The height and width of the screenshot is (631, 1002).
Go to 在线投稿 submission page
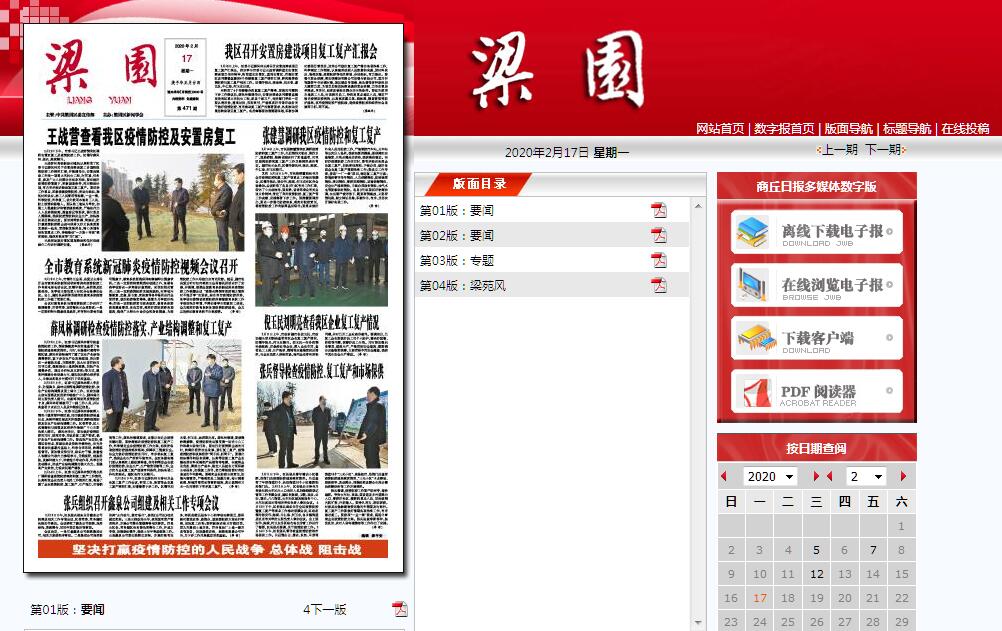964,129
